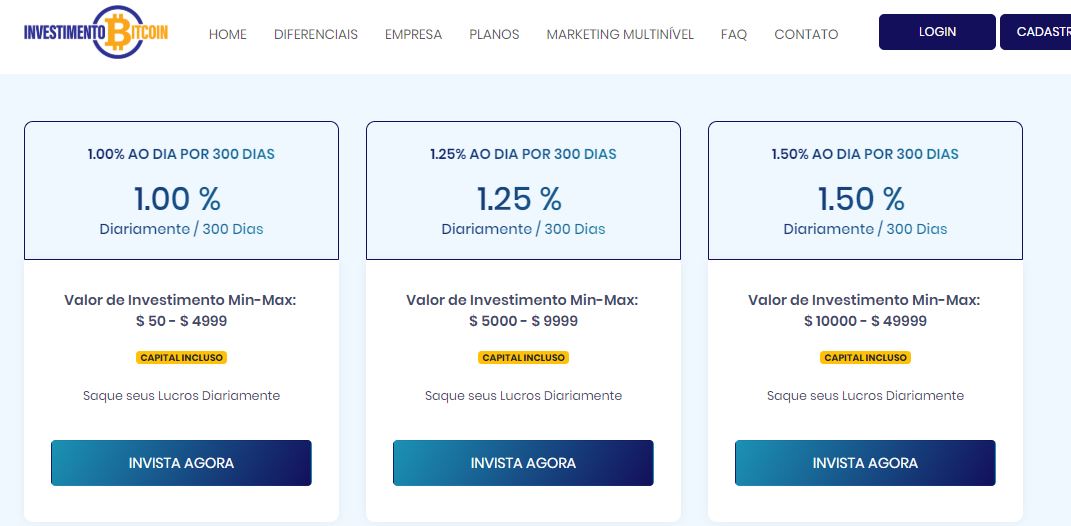The width and height of the screenshot is (1071, 526).
Task: Click CAPITAL INCLUSO badge in 1.25% card
Action: pyautogui.click(x=523, y=357)
